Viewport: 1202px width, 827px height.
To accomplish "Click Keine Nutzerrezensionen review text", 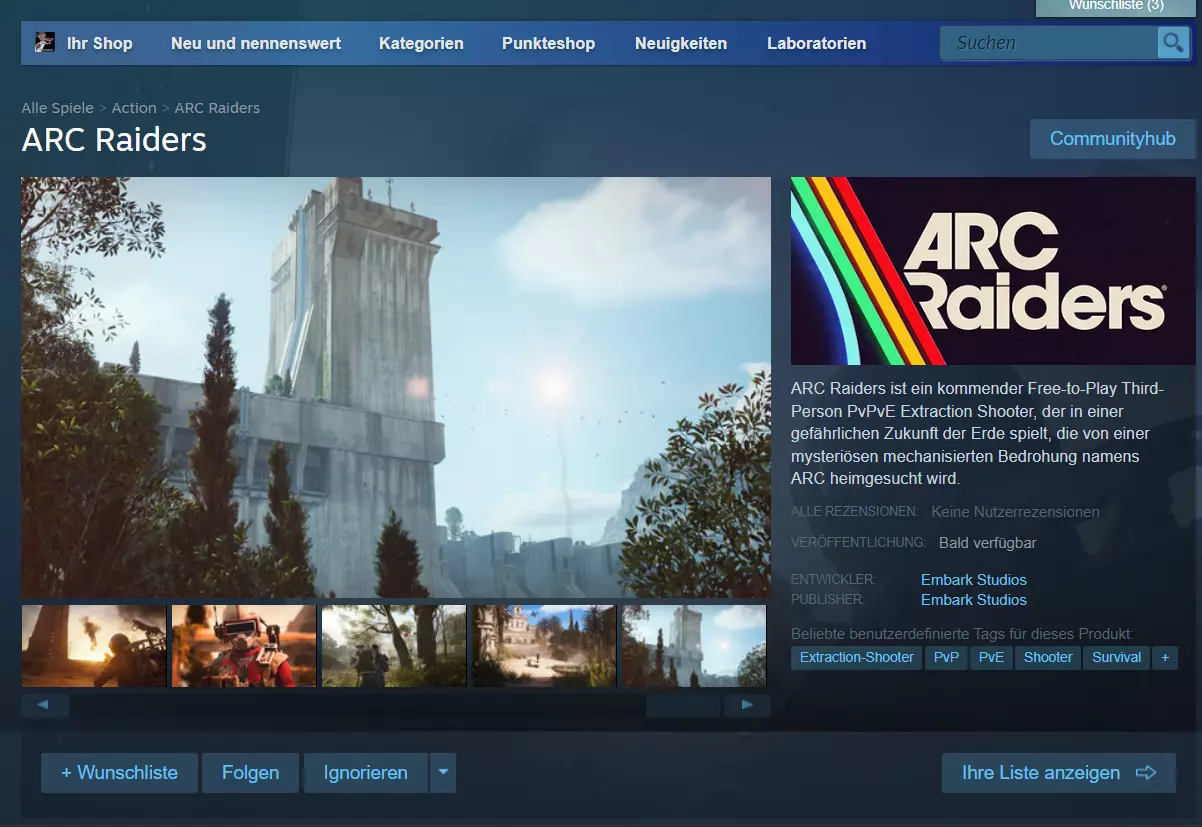I will click(1015, 512).
